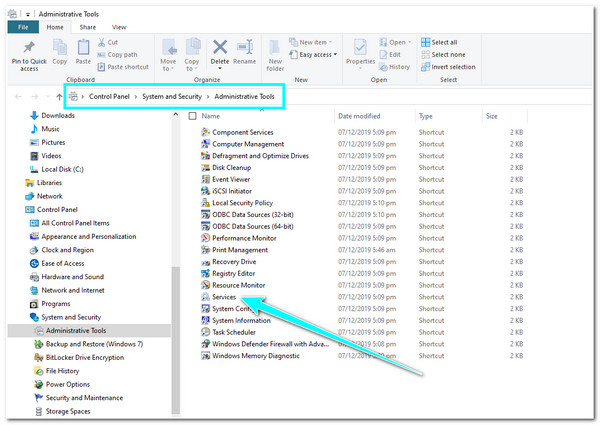Select the Services shortcut icon

[x=205, y=297]
